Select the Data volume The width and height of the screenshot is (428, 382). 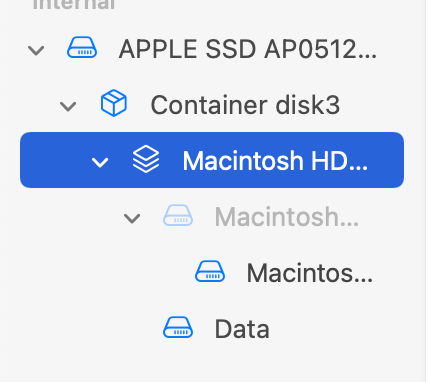click(242, 329)
